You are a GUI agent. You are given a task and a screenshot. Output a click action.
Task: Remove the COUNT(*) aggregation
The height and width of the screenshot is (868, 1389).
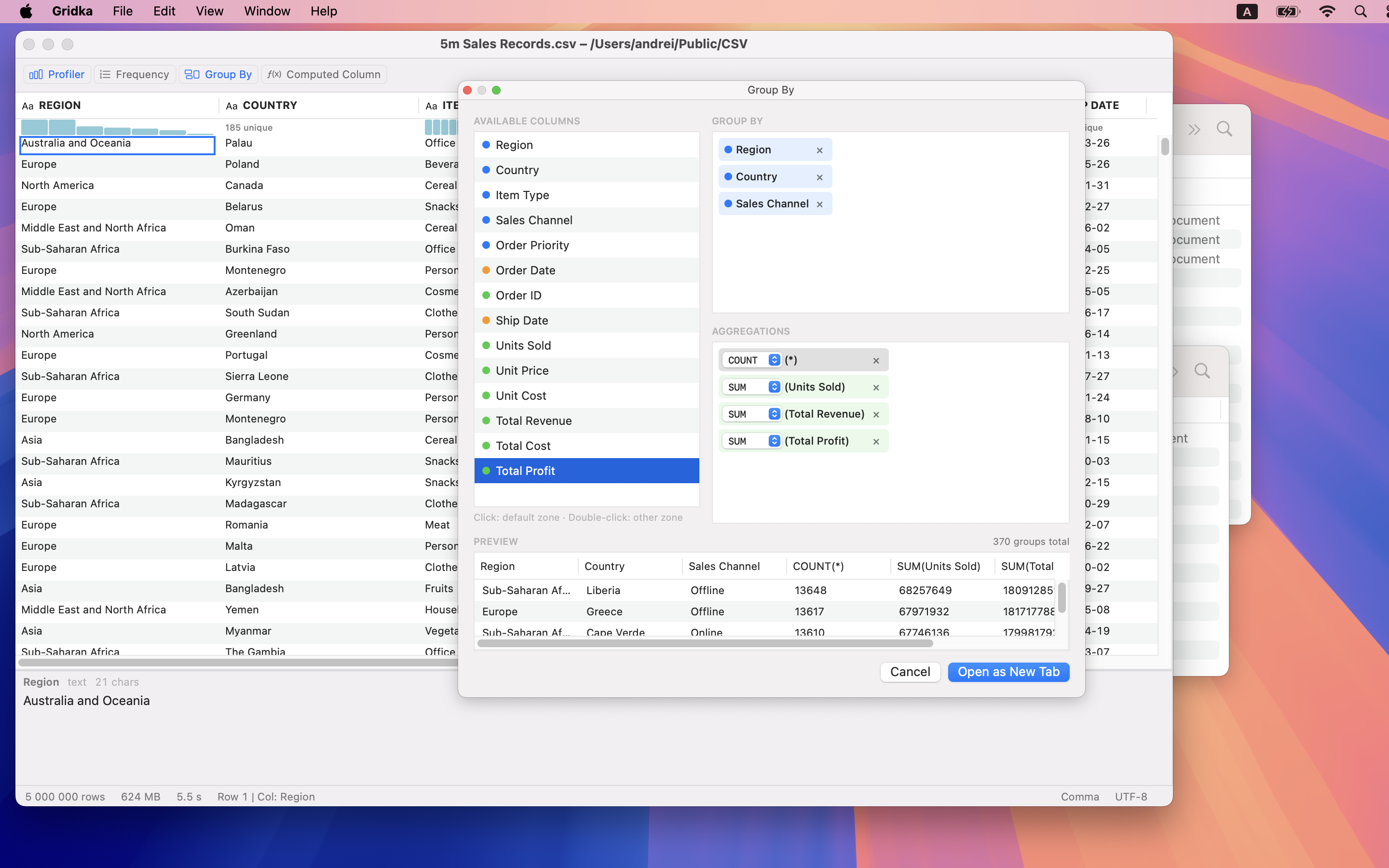876,360
